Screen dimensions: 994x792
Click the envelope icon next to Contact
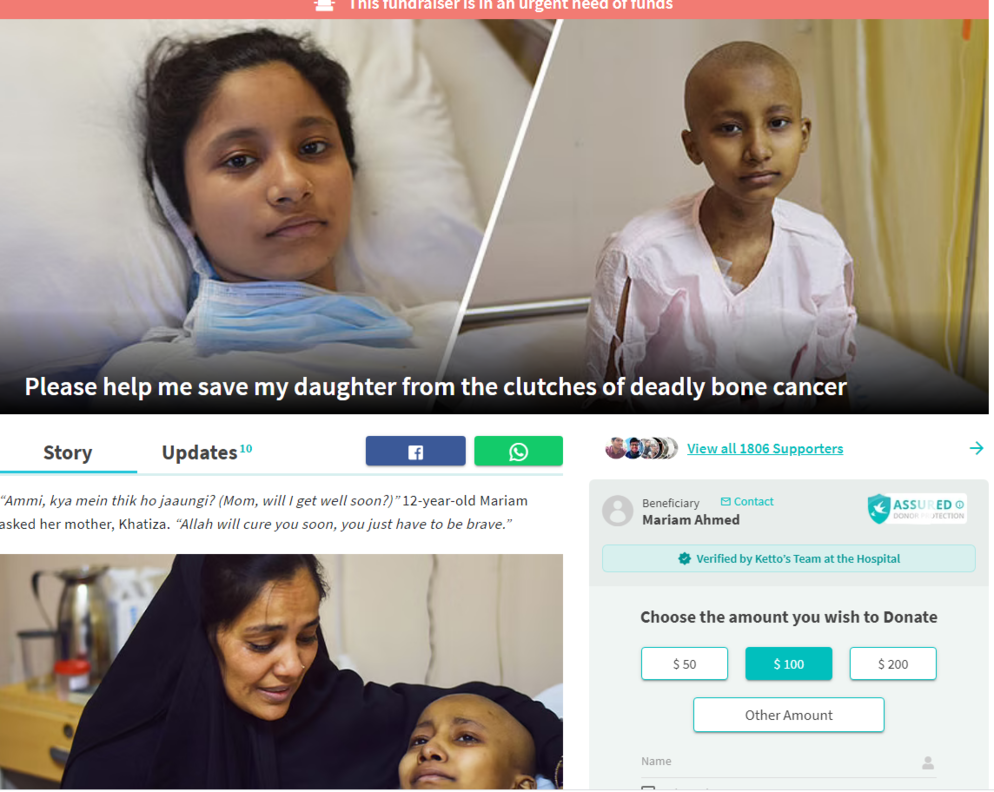tap(725, 502)
